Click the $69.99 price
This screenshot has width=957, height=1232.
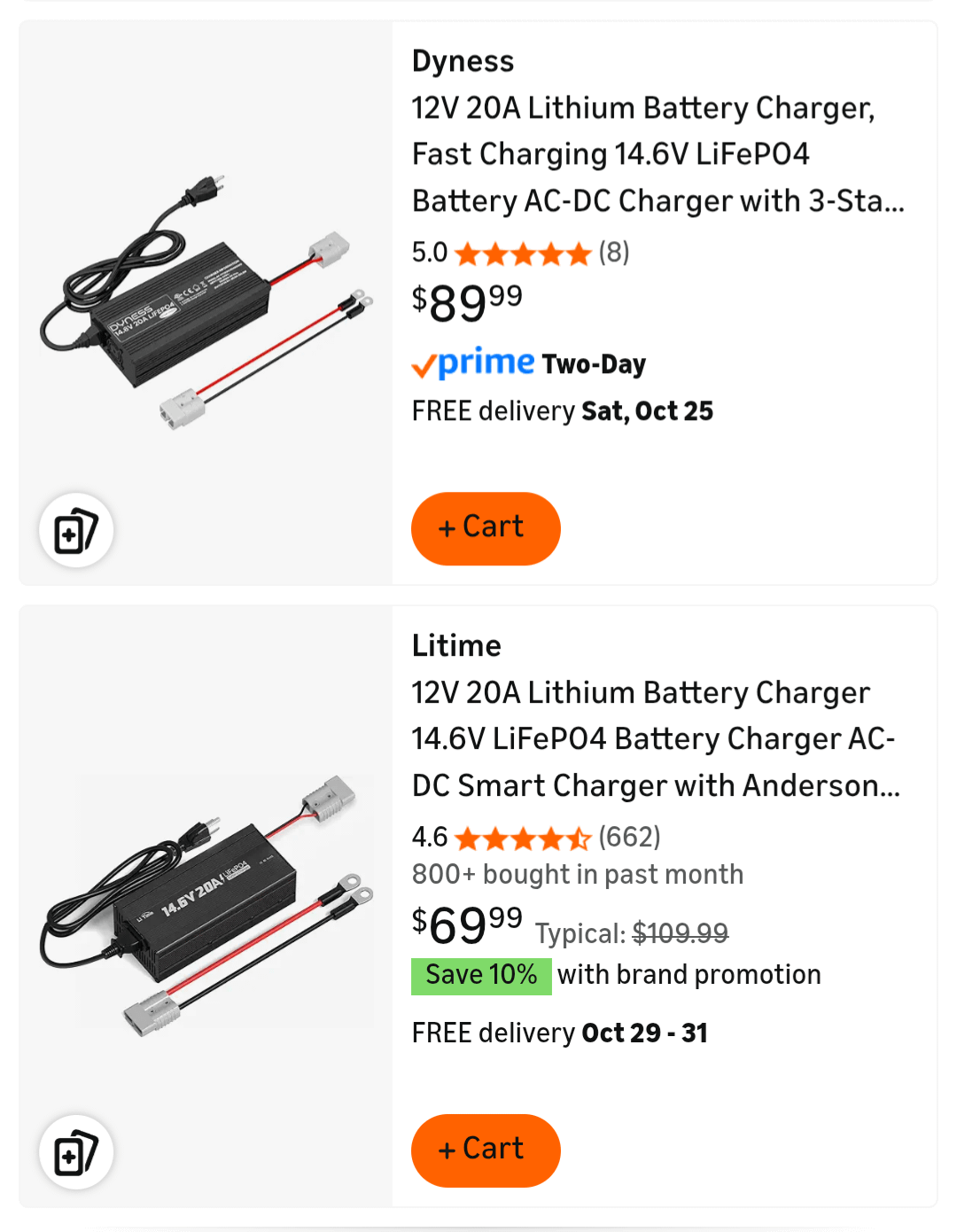click(x=467, y=924)
